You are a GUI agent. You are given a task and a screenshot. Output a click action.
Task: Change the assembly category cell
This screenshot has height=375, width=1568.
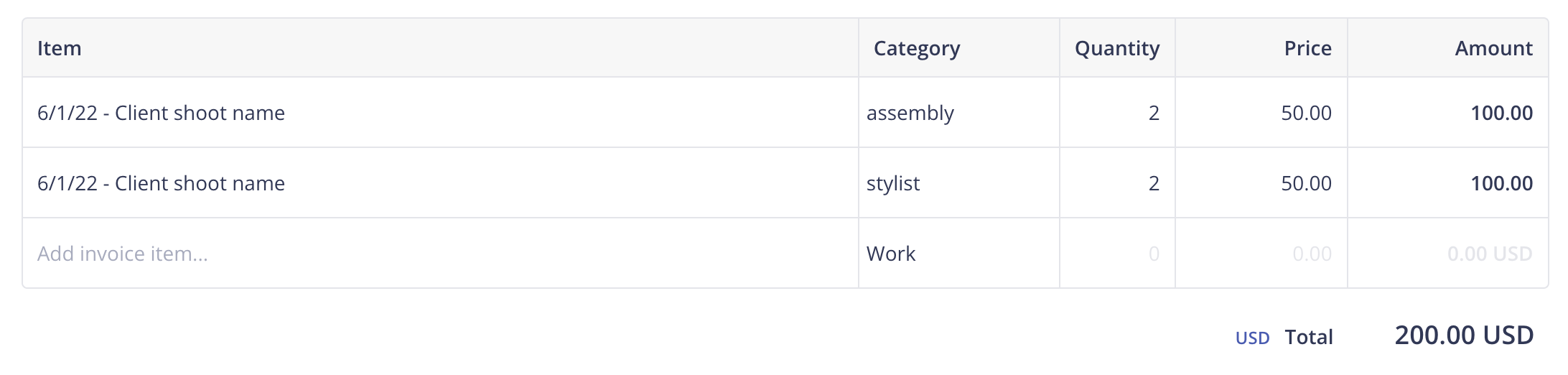click(959, 113)
